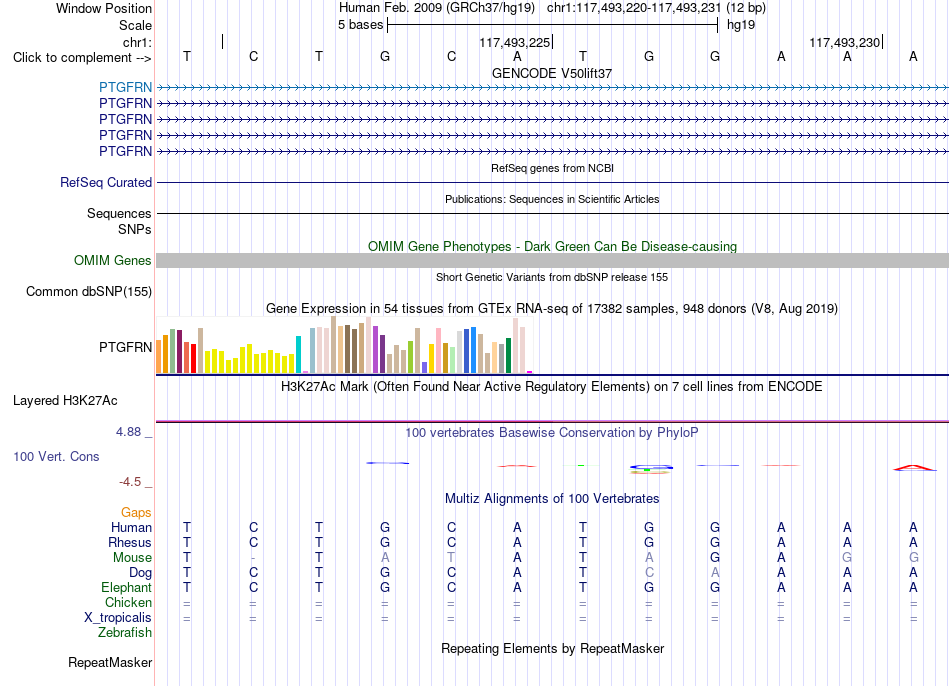Viewport: 950px width, 686px height.
Task: Select the 'Elephant' alignment row label
Action: pyautogui.click(x=126, y=587)
